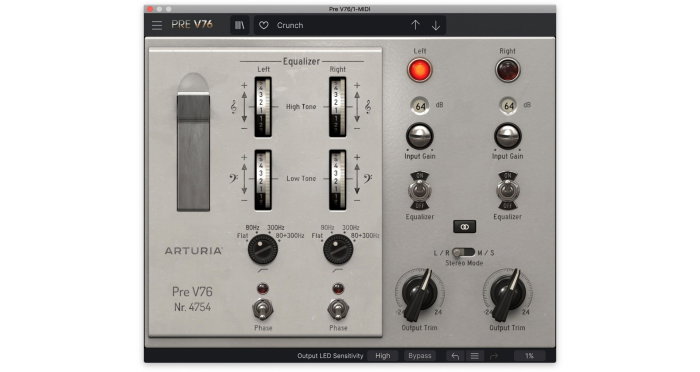
Task: Click the Left 64 dB gain display
Action: [x=420, y=106]
